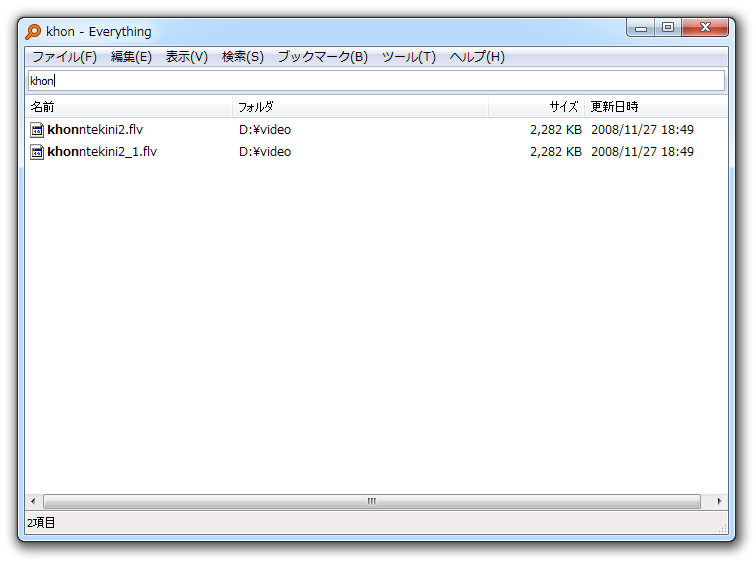The width and height of the screenshot is (756, 563).
Task: Click the 2008/11/27 18:49 date of khonntekini2_1.flv
Action: [642, 152]
